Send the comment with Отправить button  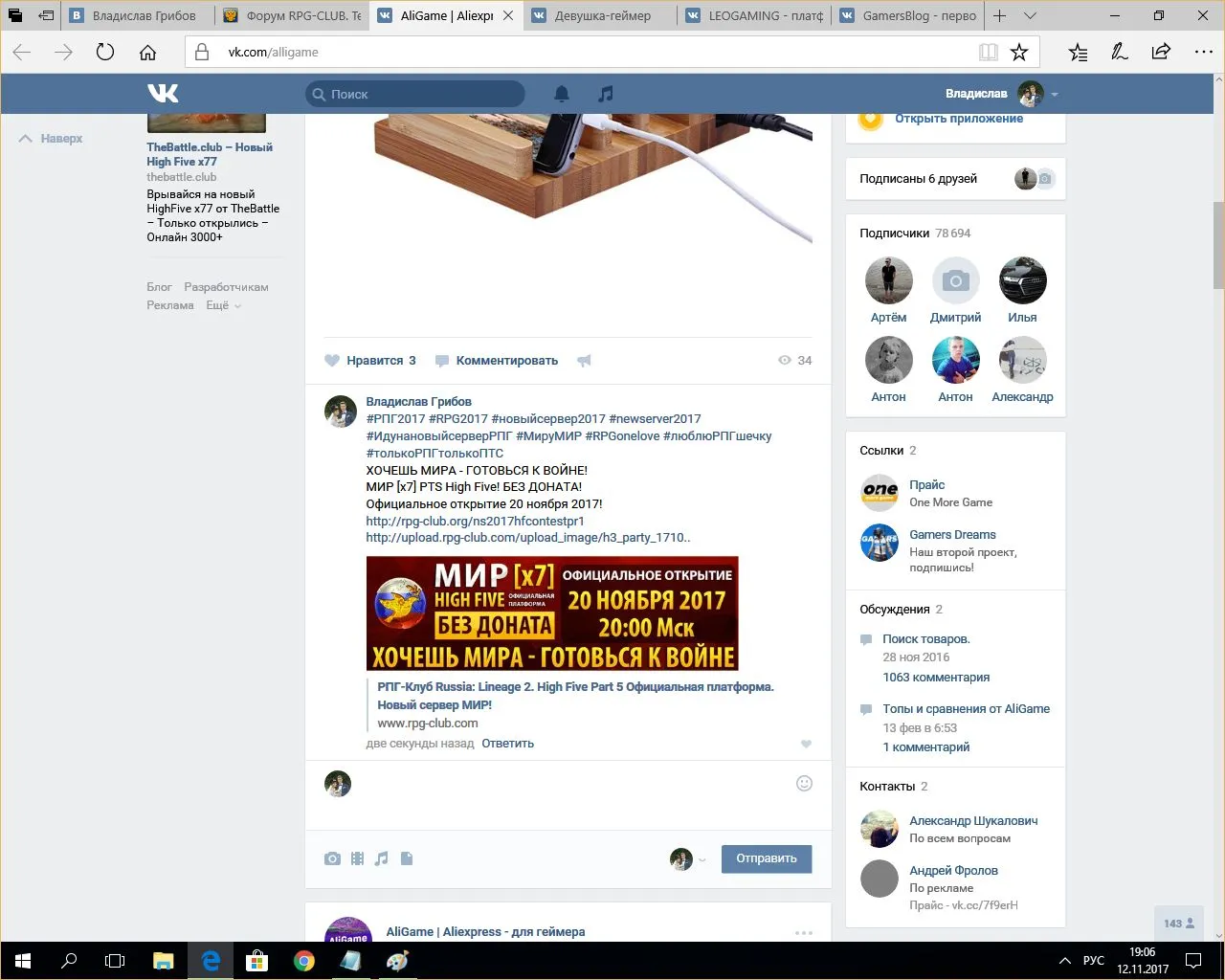(x=767, y=858)
